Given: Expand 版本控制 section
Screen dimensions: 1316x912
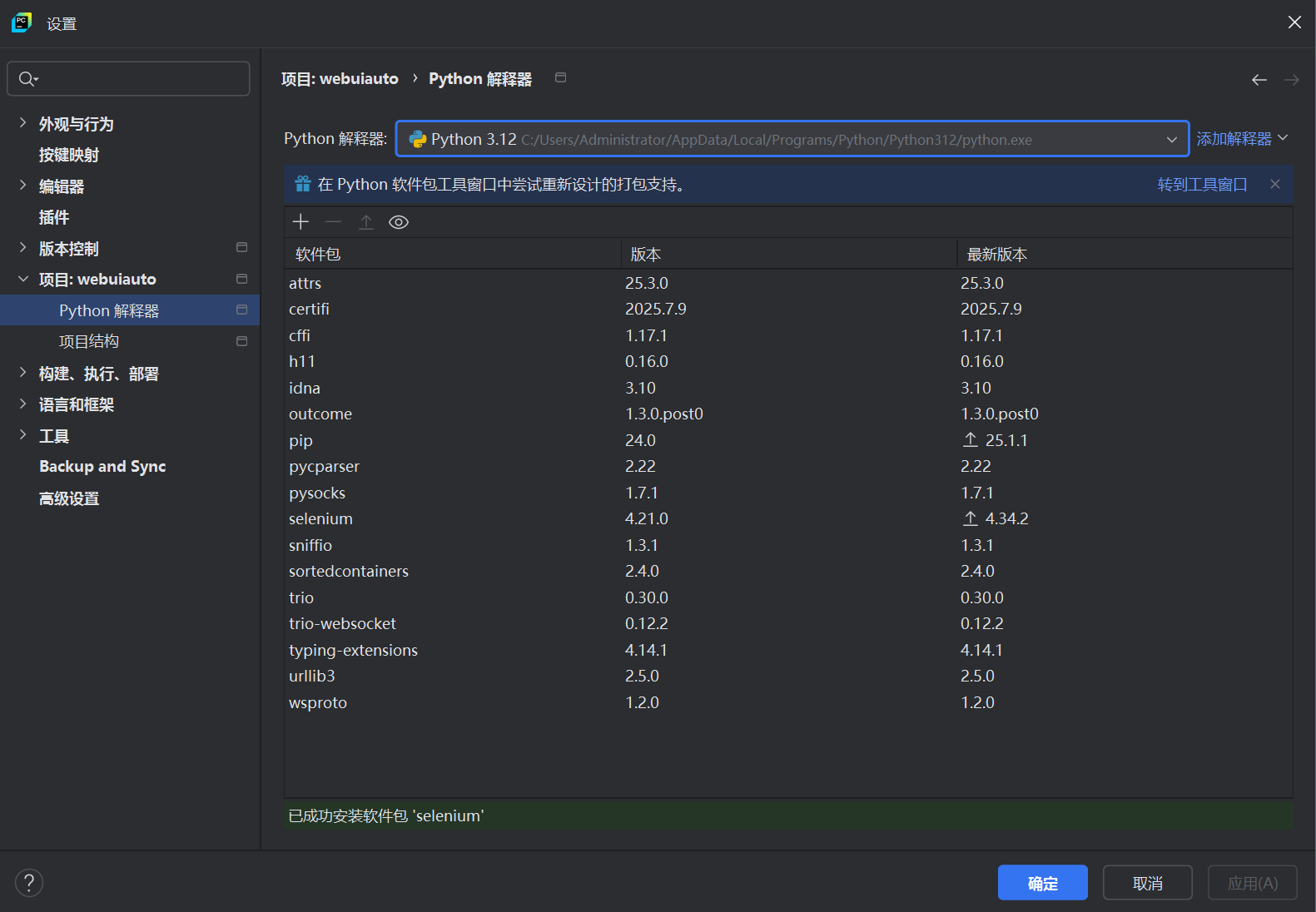Looking at the screenshot, I should click(22, 248).
